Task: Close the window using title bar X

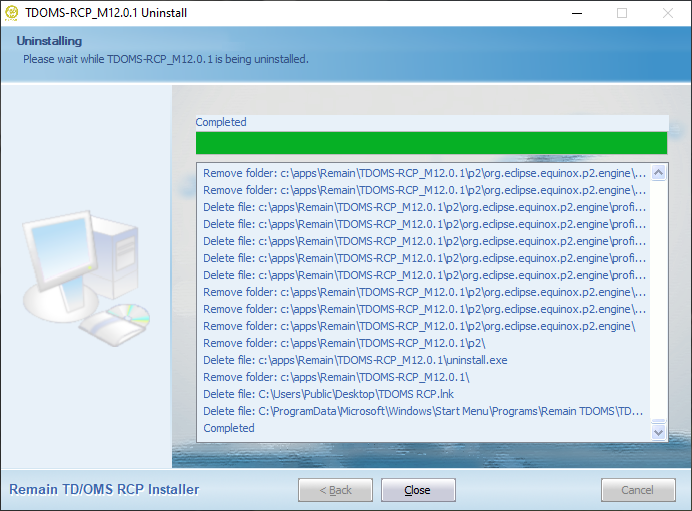Action: coord(667,13)
